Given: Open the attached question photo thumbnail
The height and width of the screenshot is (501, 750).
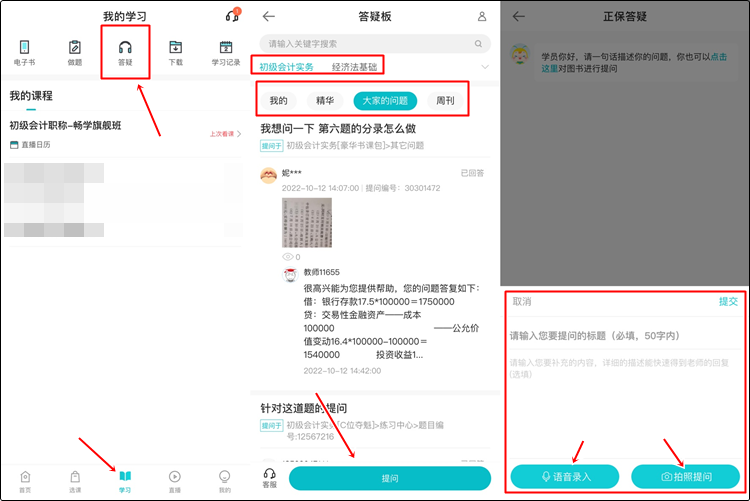Looking at the screenshot, I should click(x=307, y=223).
